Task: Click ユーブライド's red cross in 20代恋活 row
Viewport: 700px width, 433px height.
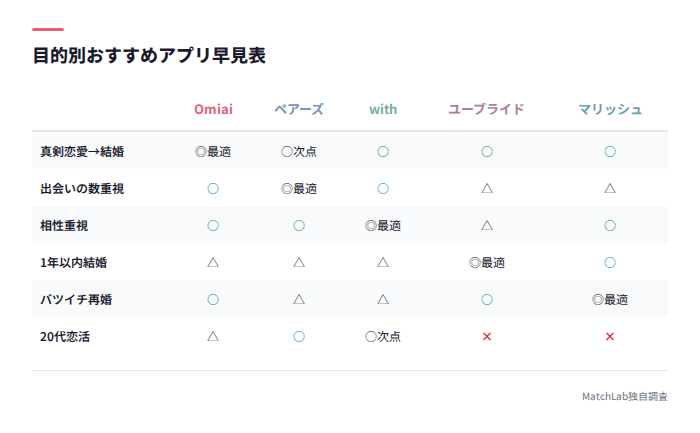Action: click(x=487, y=337)
